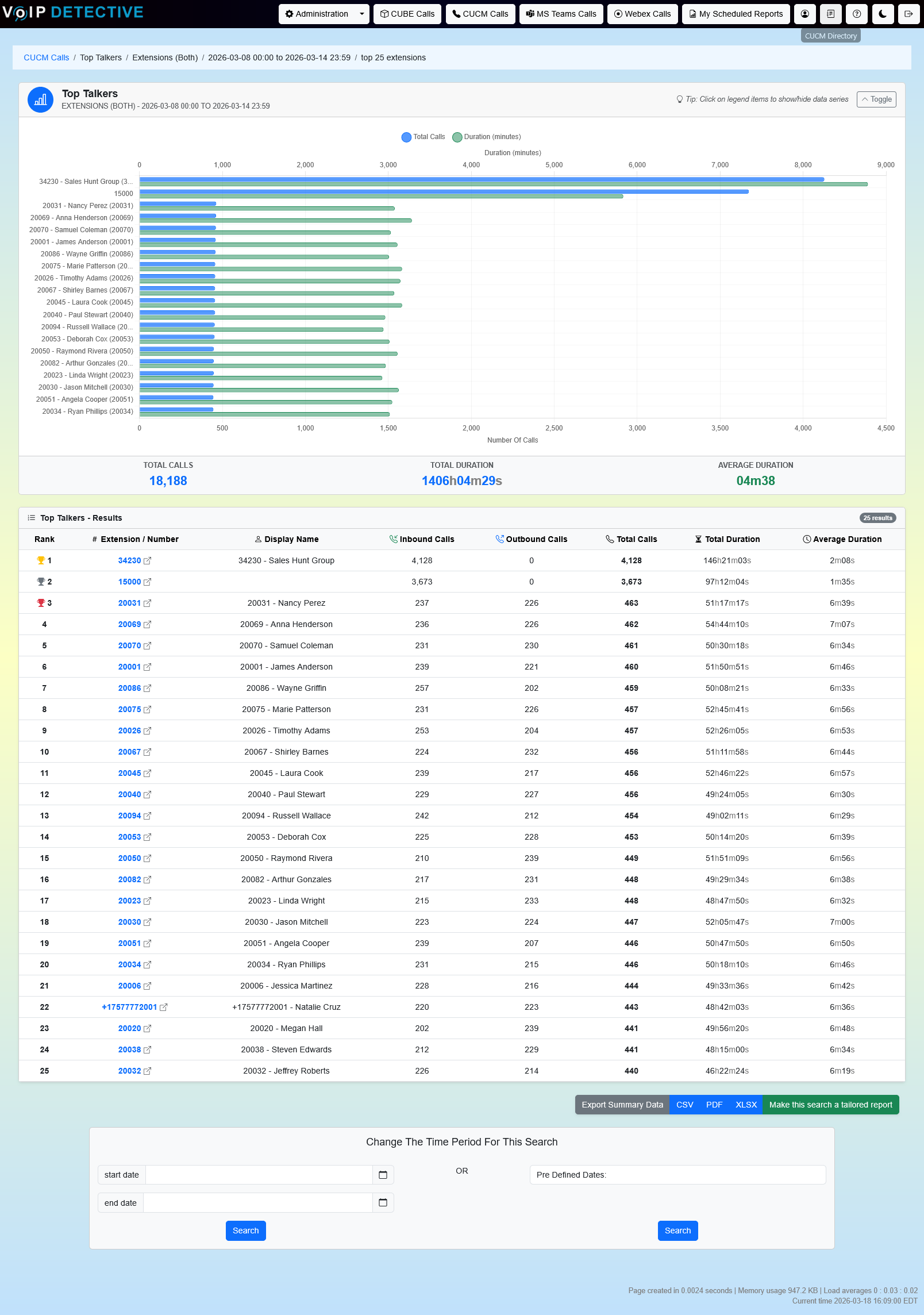Click the Outbound Calls column header
Viewport: 924px width, 1315px height.
[x=532, y=539]
